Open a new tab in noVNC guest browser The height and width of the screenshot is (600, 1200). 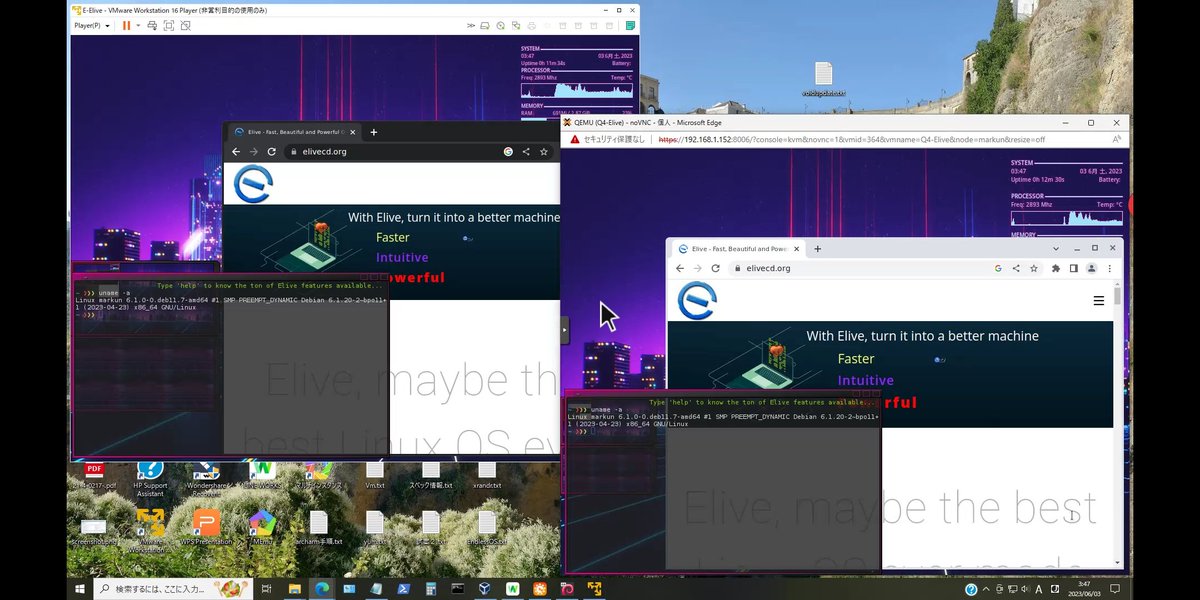click(x=817, y=248)
